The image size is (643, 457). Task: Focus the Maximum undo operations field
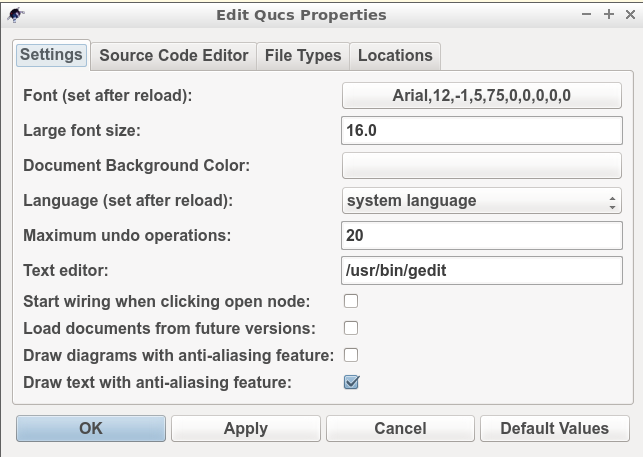click(481, 235)
